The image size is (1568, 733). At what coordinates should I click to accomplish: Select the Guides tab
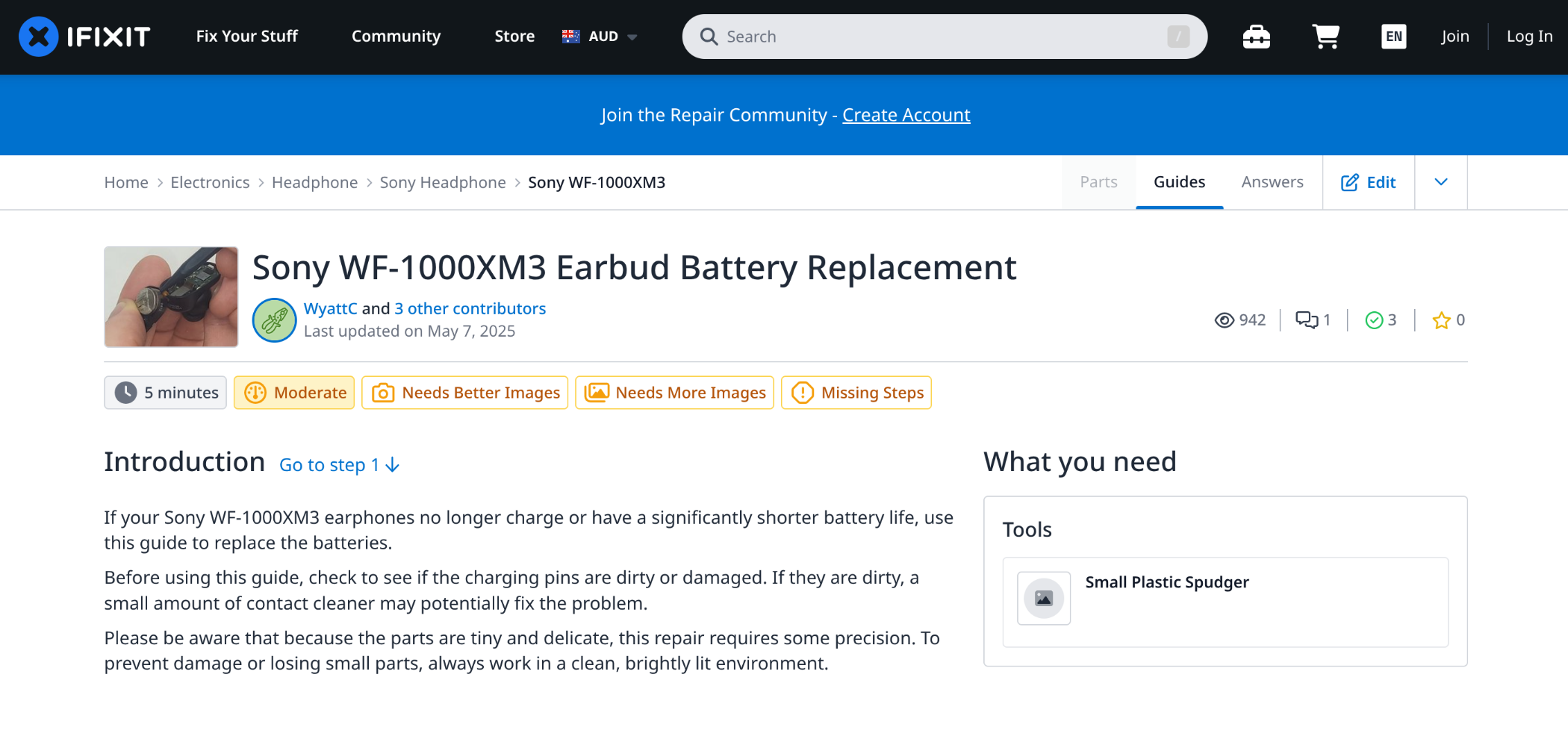point(1179,182)
